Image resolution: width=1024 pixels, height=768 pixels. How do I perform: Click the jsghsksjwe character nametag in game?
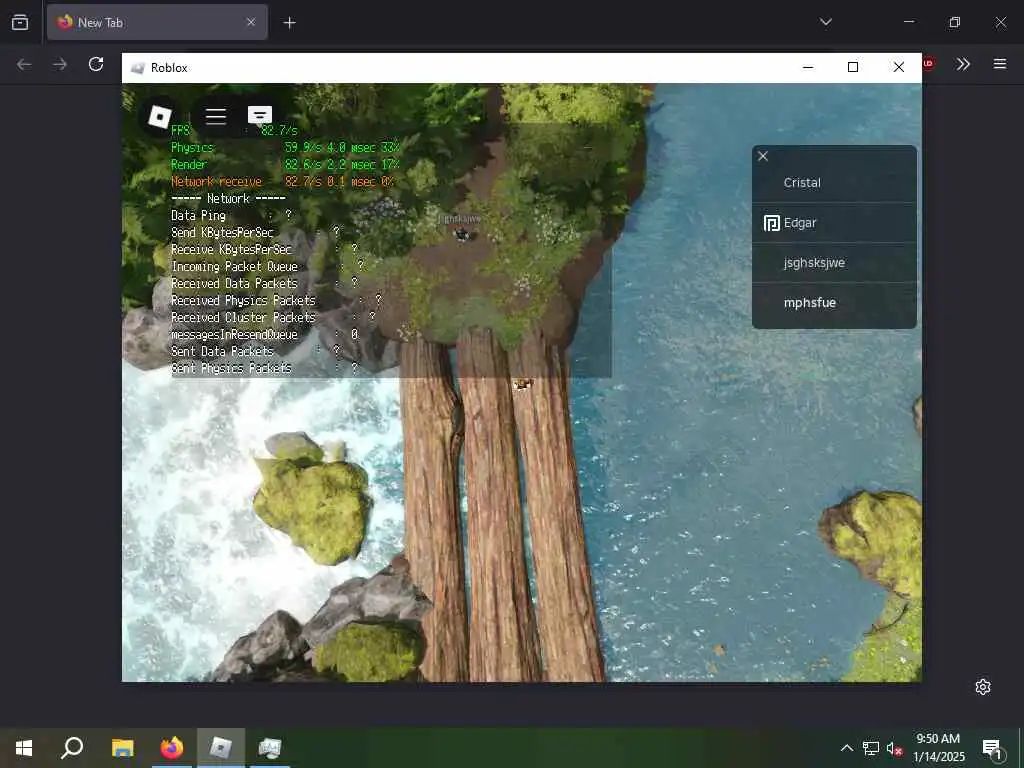coord(459,219)
